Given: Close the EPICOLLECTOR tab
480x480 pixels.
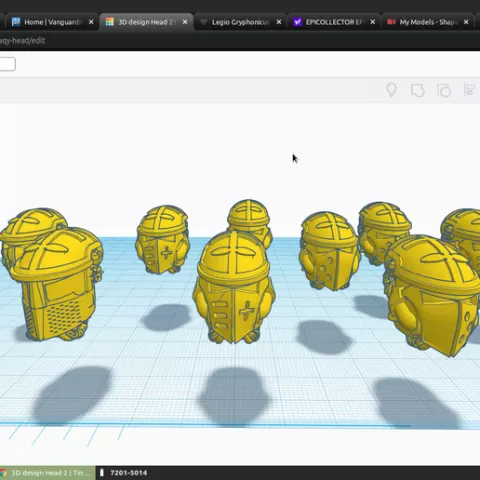Looking at the screenshot, I should (373, 22).
